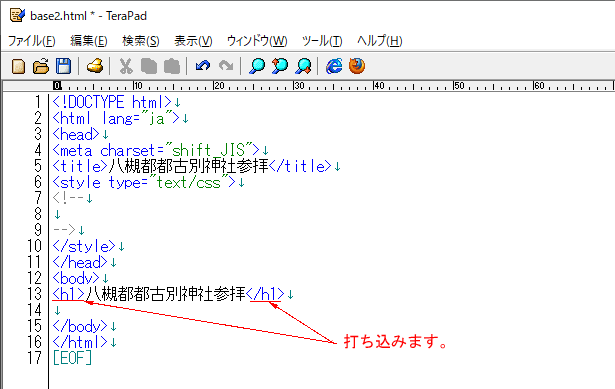Viewport: 615px width, 389px height.
Task: Save the document with floppy disk icon
Action: (63, 66)
